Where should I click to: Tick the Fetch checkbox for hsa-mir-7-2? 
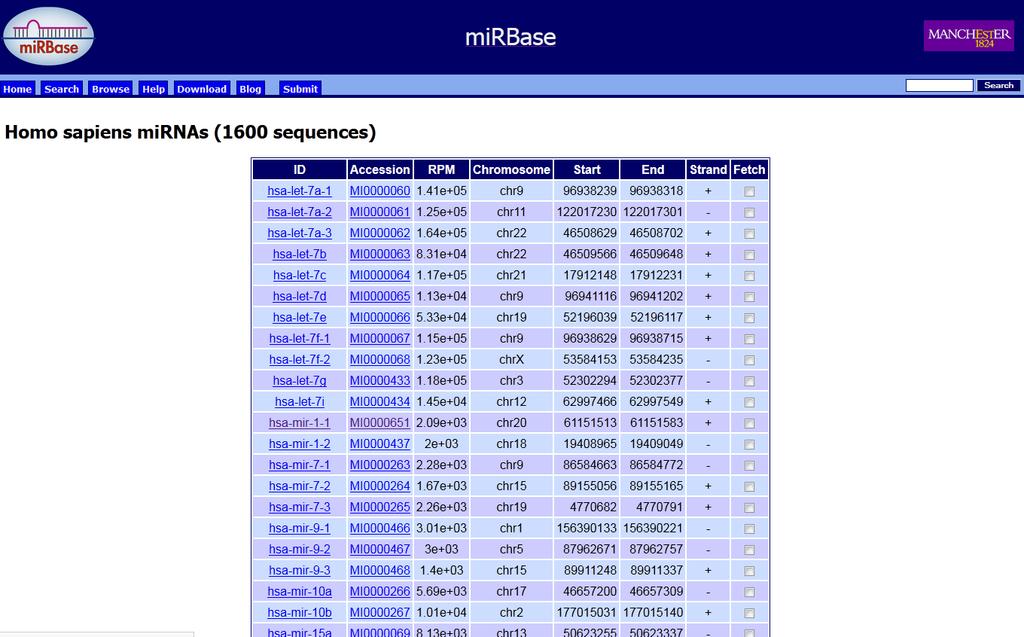(749, 487)
